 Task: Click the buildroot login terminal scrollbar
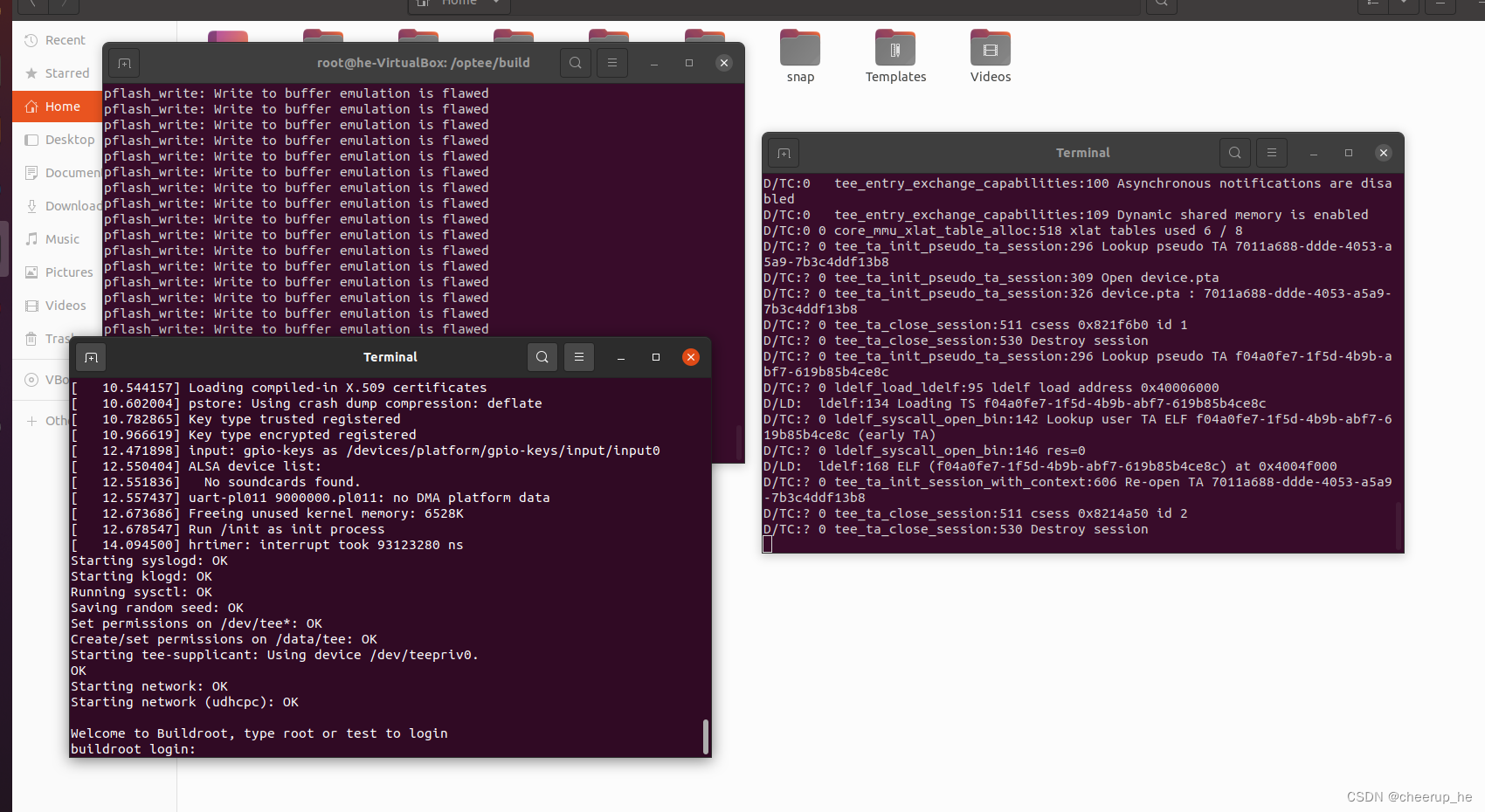(706, 737)
